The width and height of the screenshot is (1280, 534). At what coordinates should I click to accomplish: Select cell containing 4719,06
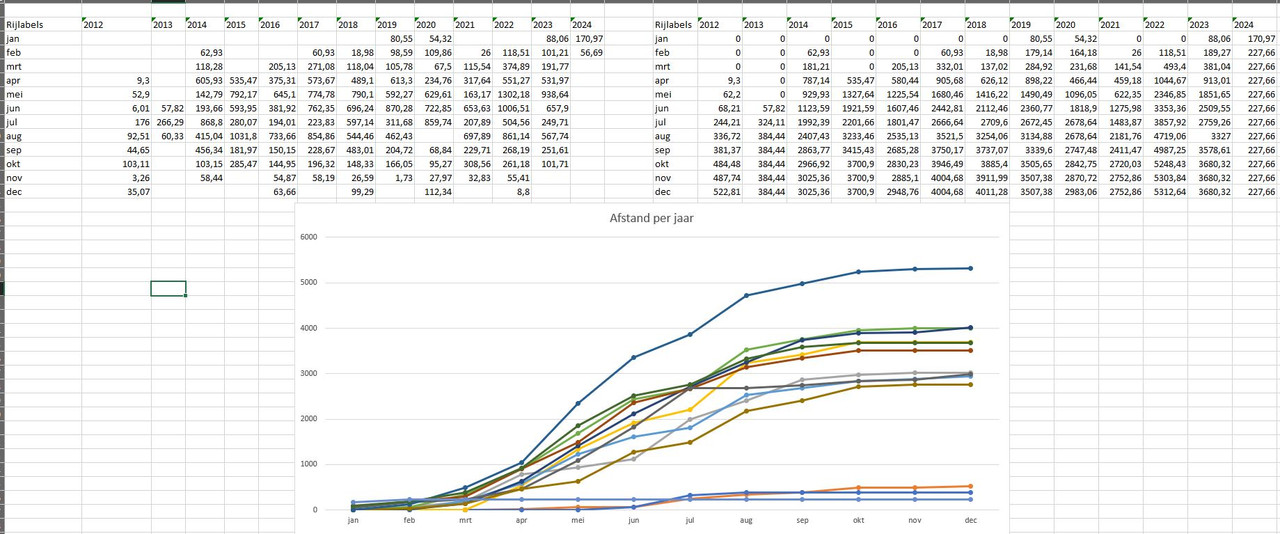pyautogui.click(x=1164, y=135)
